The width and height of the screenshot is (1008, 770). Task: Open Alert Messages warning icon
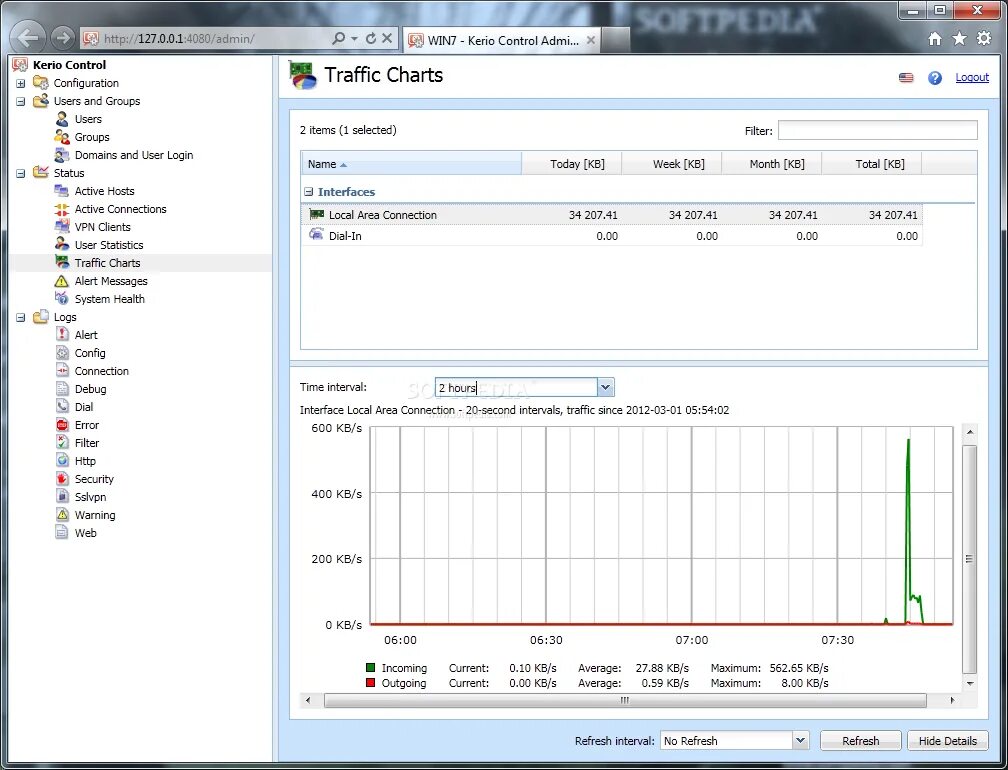(x=62, y=281)
